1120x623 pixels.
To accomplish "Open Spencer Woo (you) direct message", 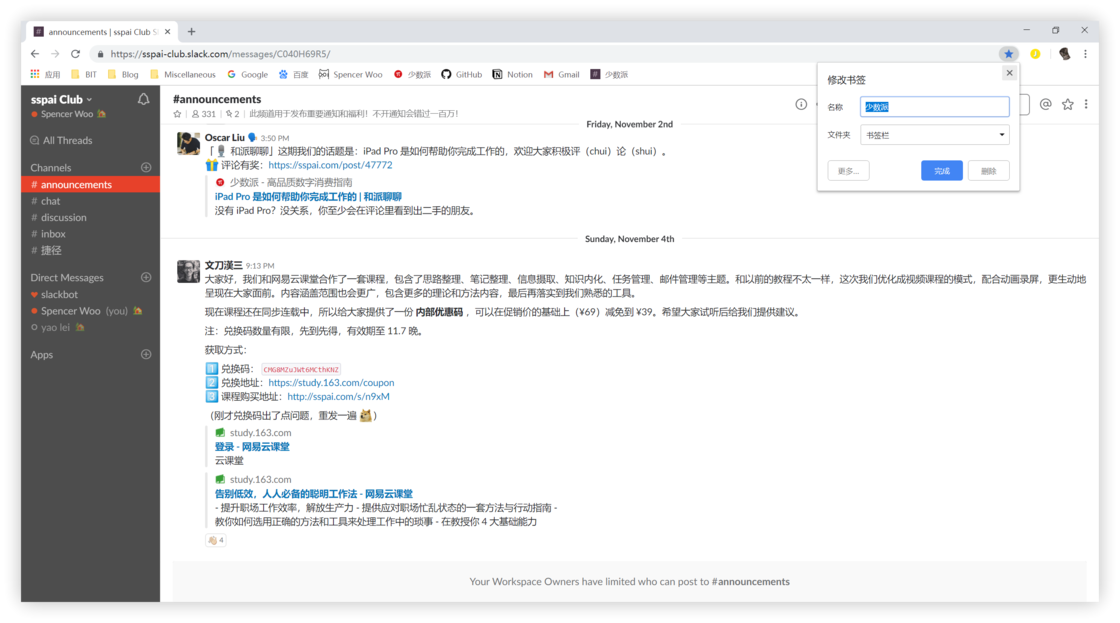I will tap(91, 311).
